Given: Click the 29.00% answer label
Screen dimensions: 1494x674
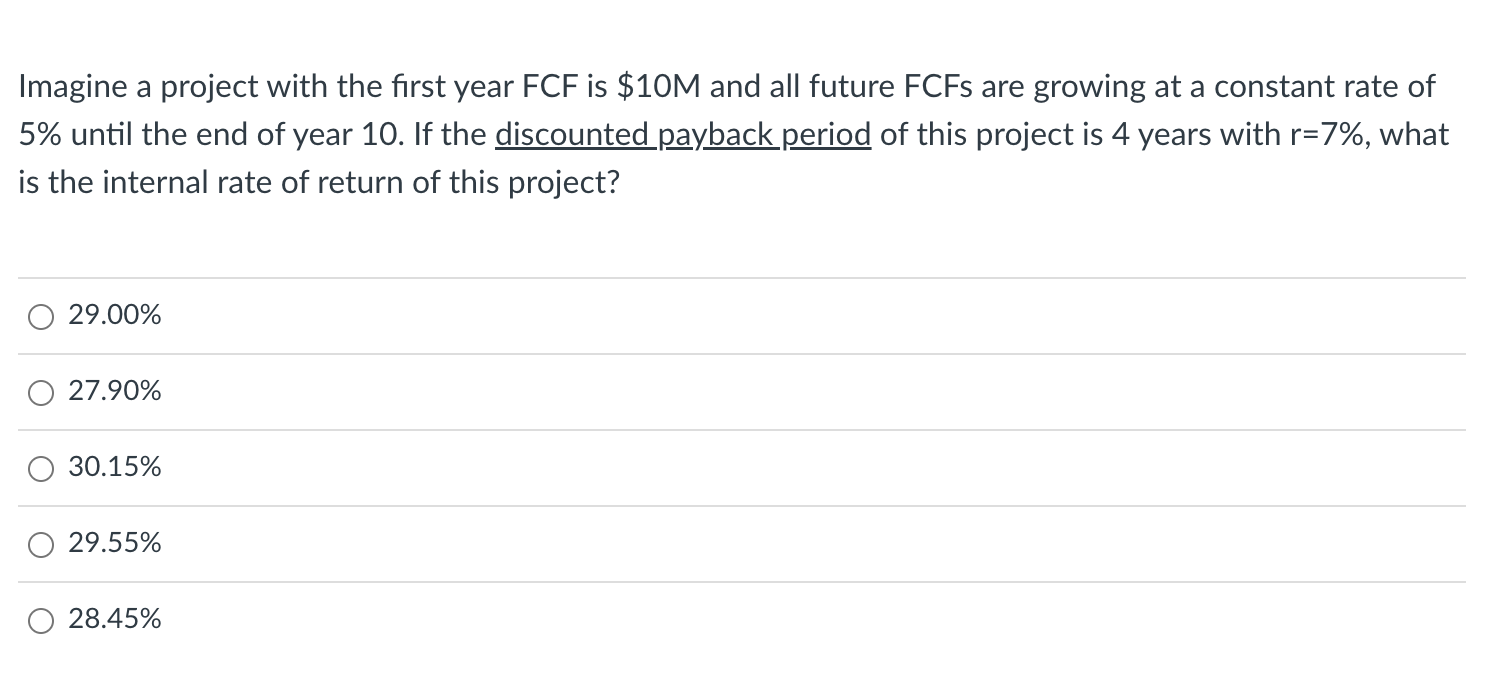Looking at the screenshot, I should [113, 314].
